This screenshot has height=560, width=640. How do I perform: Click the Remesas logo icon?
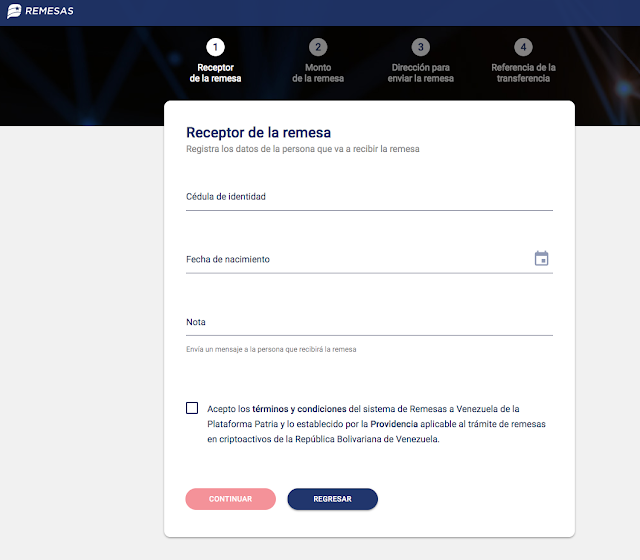(14, 11)
